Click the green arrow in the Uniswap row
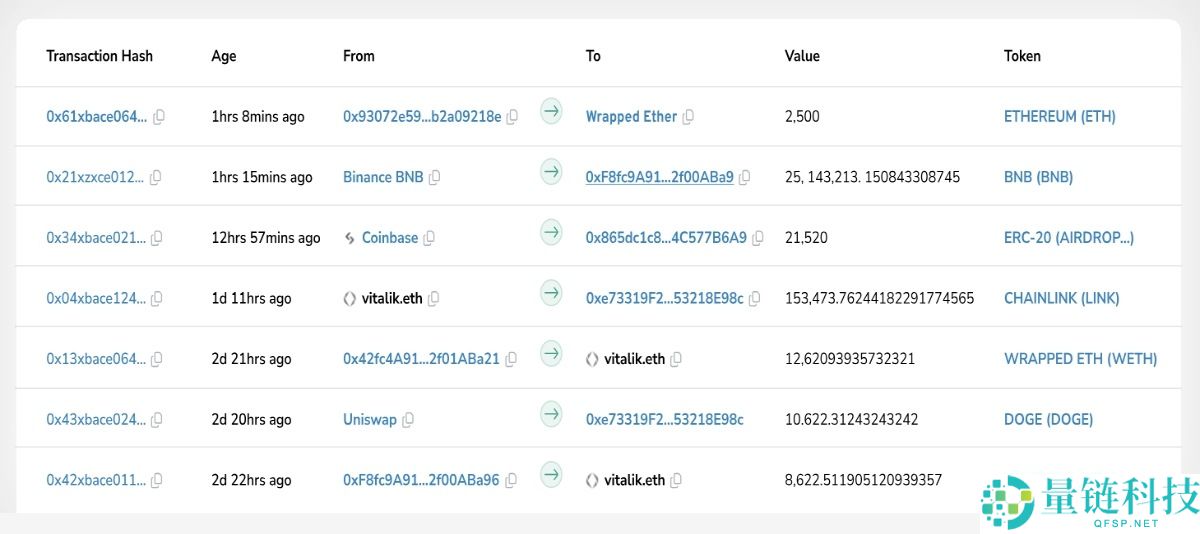 (551, 414)
